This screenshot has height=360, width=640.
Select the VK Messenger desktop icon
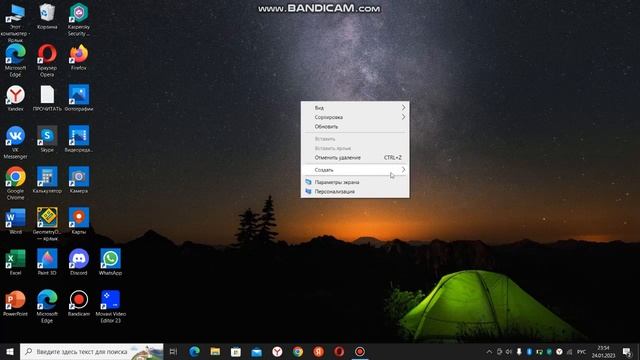point(16,142)
